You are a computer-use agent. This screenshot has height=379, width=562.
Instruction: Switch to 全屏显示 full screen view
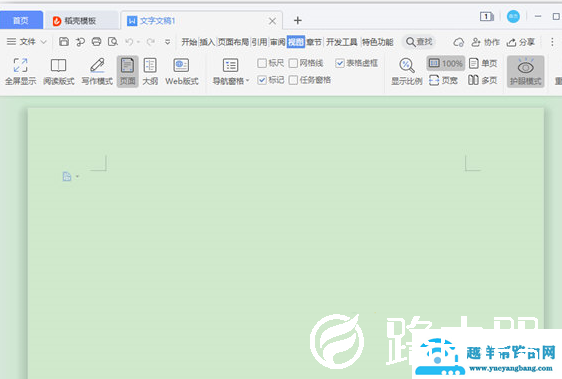(20, 72)
